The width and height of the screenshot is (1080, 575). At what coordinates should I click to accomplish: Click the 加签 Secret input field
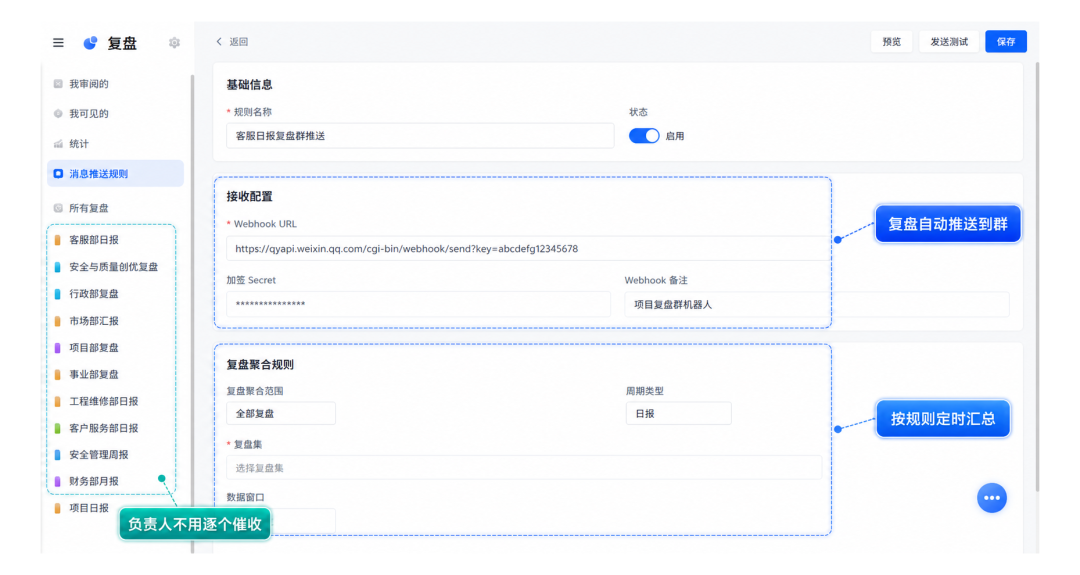pyautogui.click(x=418, y=304)
